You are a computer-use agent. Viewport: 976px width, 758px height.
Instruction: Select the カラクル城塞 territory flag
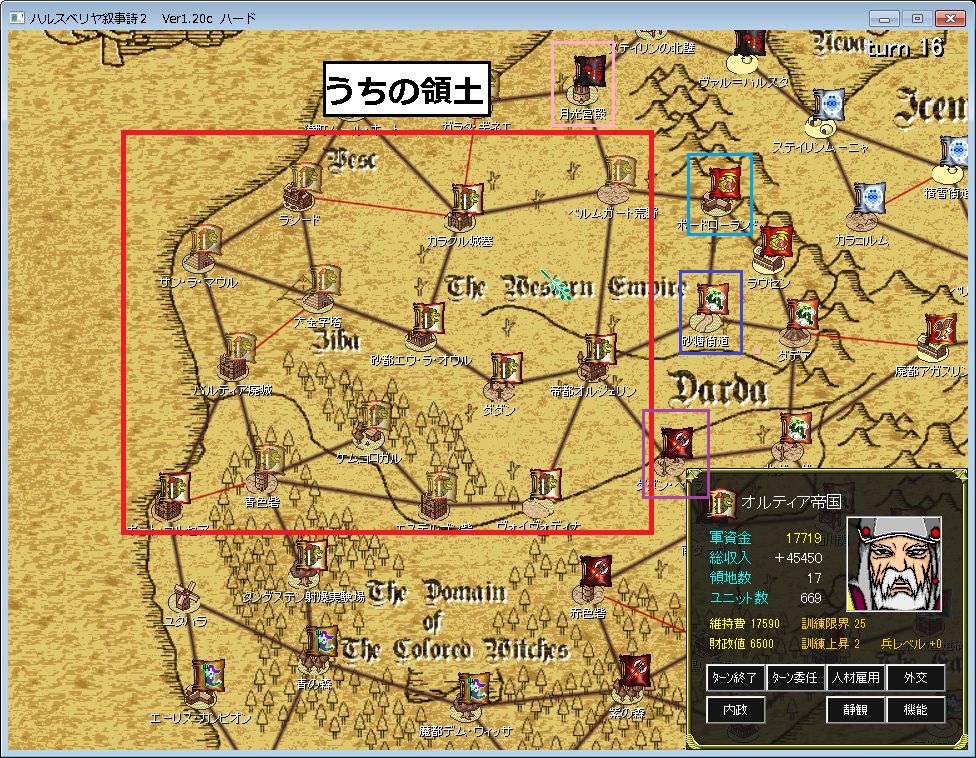click(x=468, y=200)
